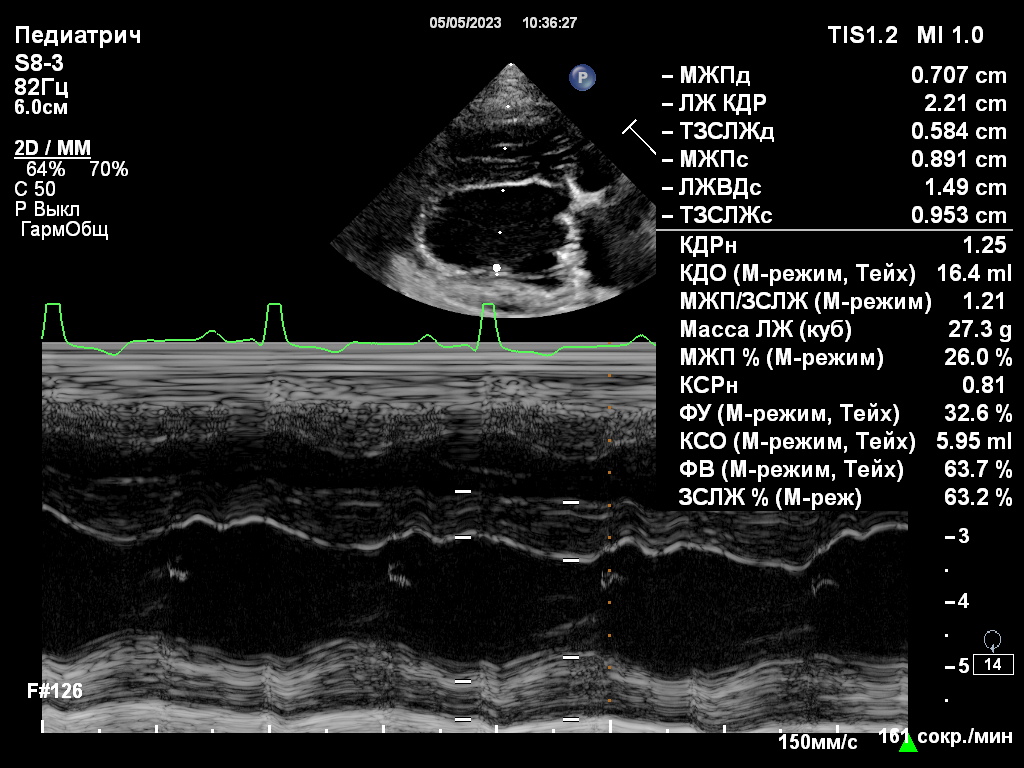Click the depth scale marker 4

pyautogui.click(x=963, y=601)
